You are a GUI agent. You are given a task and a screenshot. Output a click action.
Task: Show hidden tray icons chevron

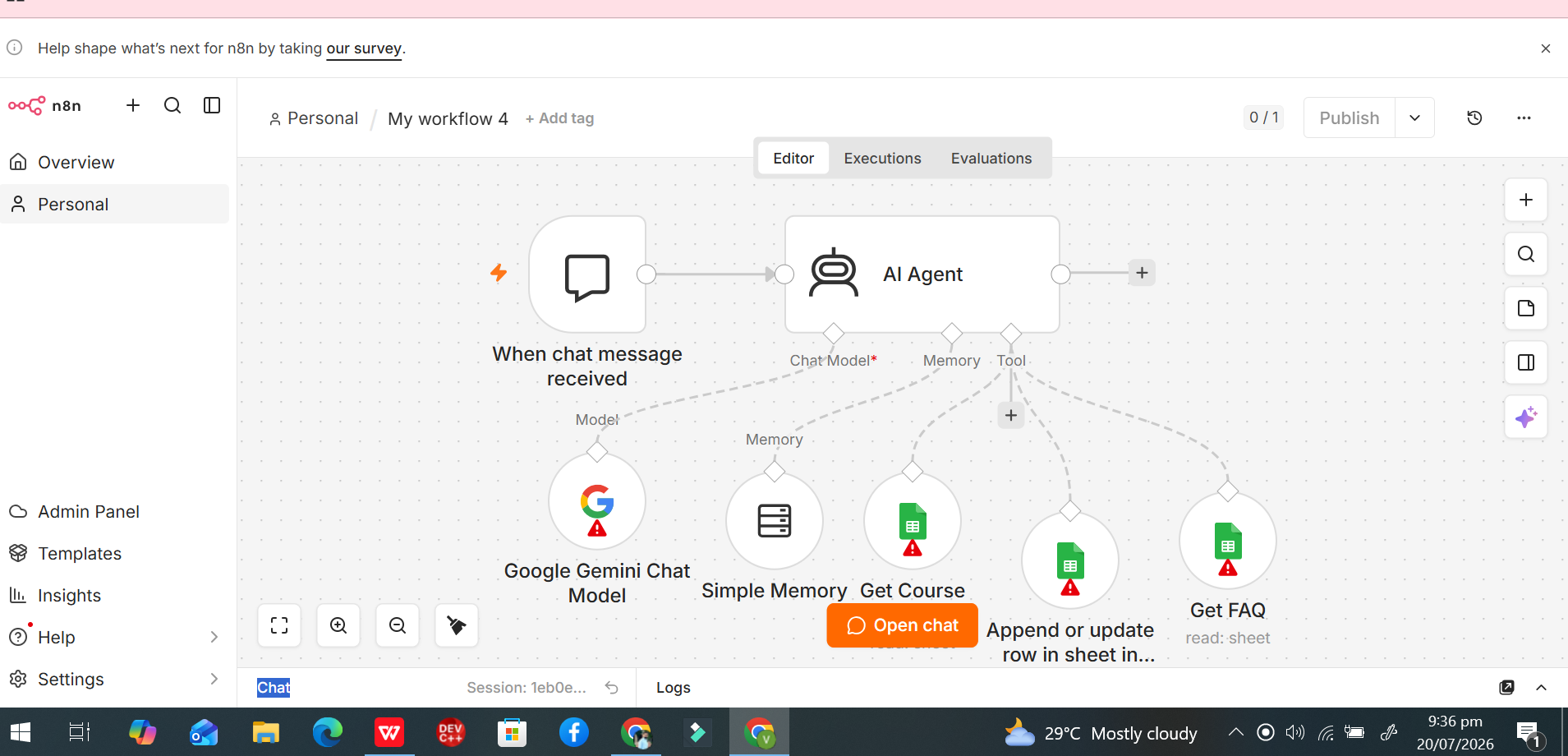(x=1235, y=732)
